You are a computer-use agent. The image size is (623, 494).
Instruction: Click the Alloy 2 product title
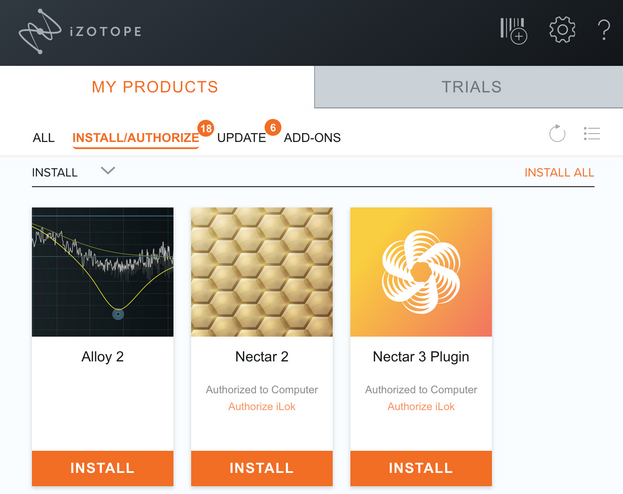tap(103, 357)
